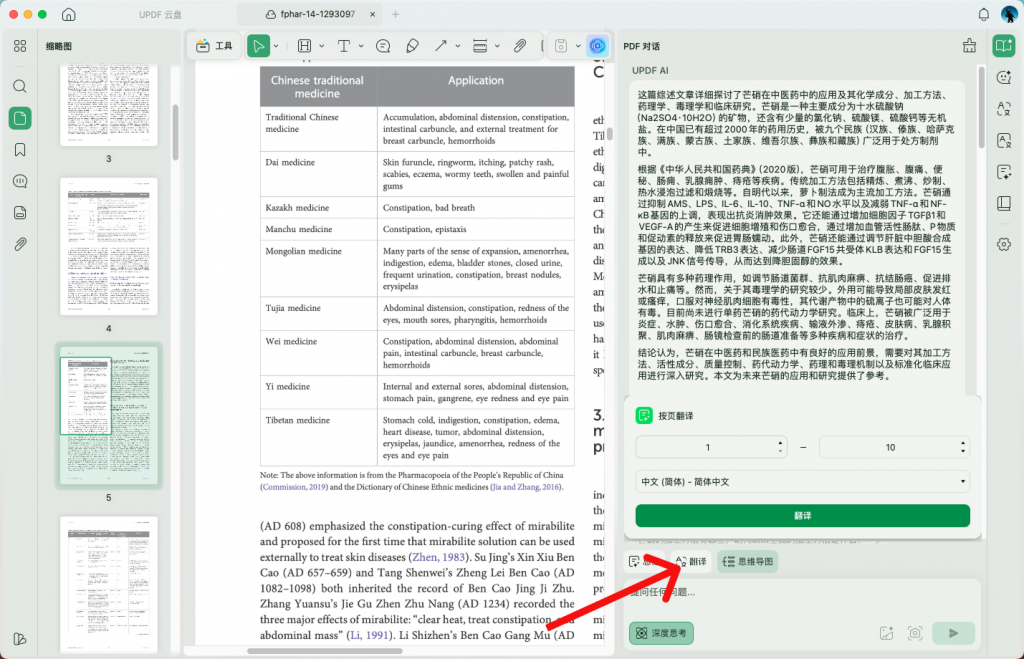Click the Zhen, 1983 citation link
The width and height of the screenshot is (1024, 659).
[x=438, y=557]
